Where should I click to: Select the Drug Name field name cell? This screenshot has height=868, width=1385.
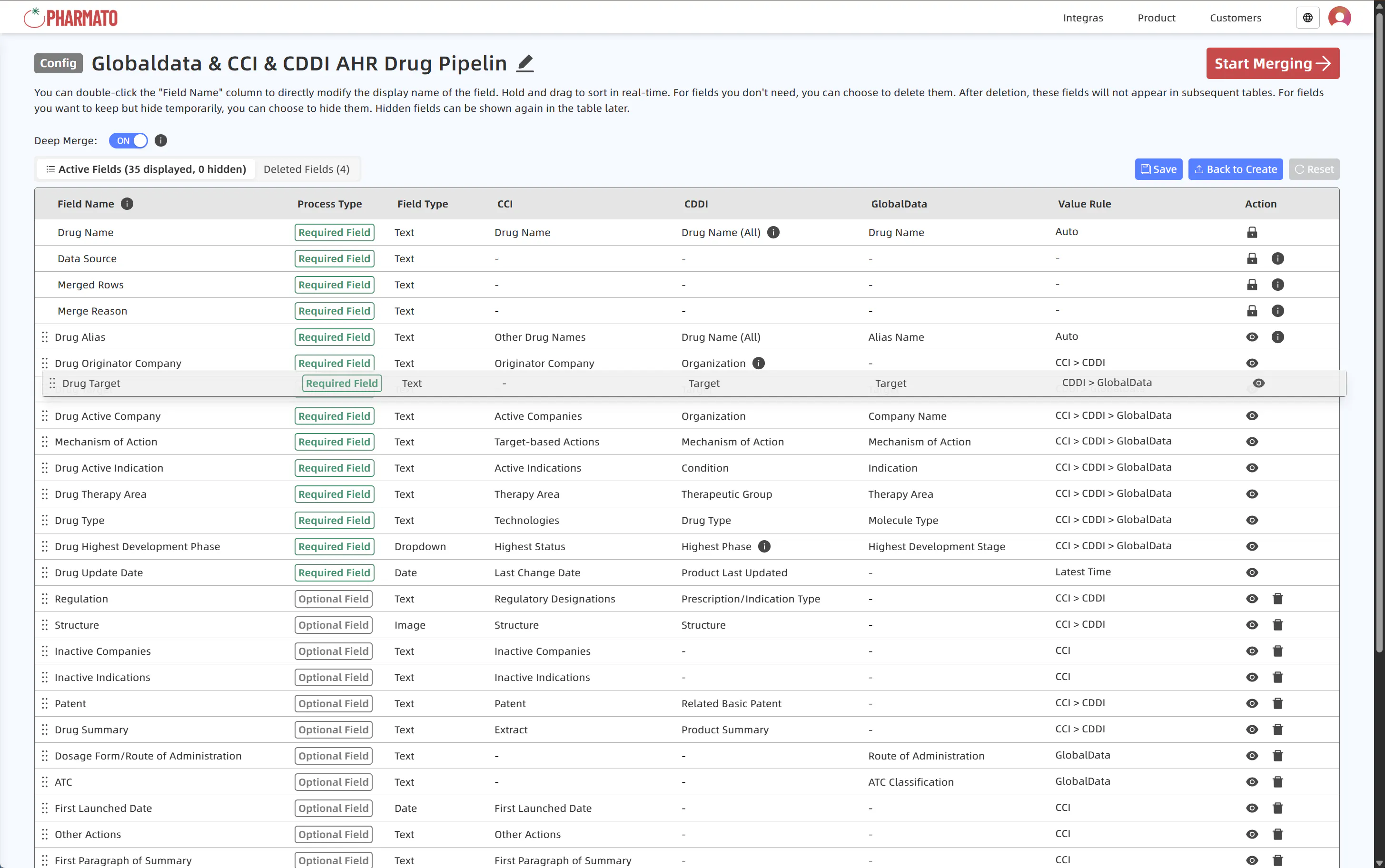click(x=86, y=233)
